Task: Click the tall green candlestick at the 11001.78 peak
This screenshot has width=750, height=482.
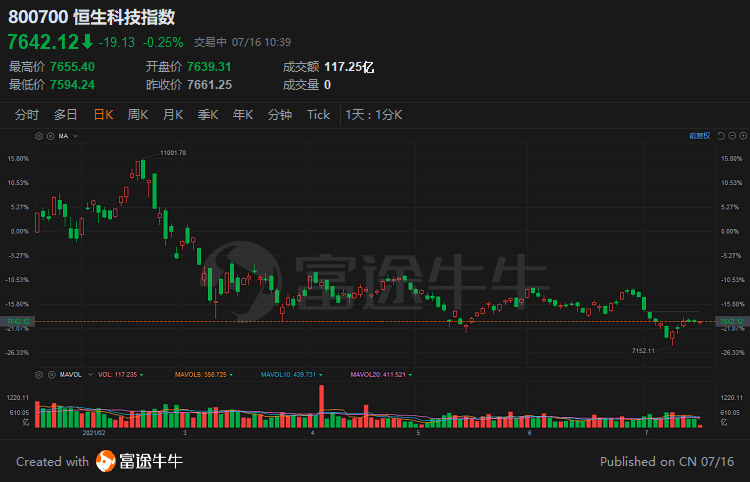Action: (x=143, y=169)
